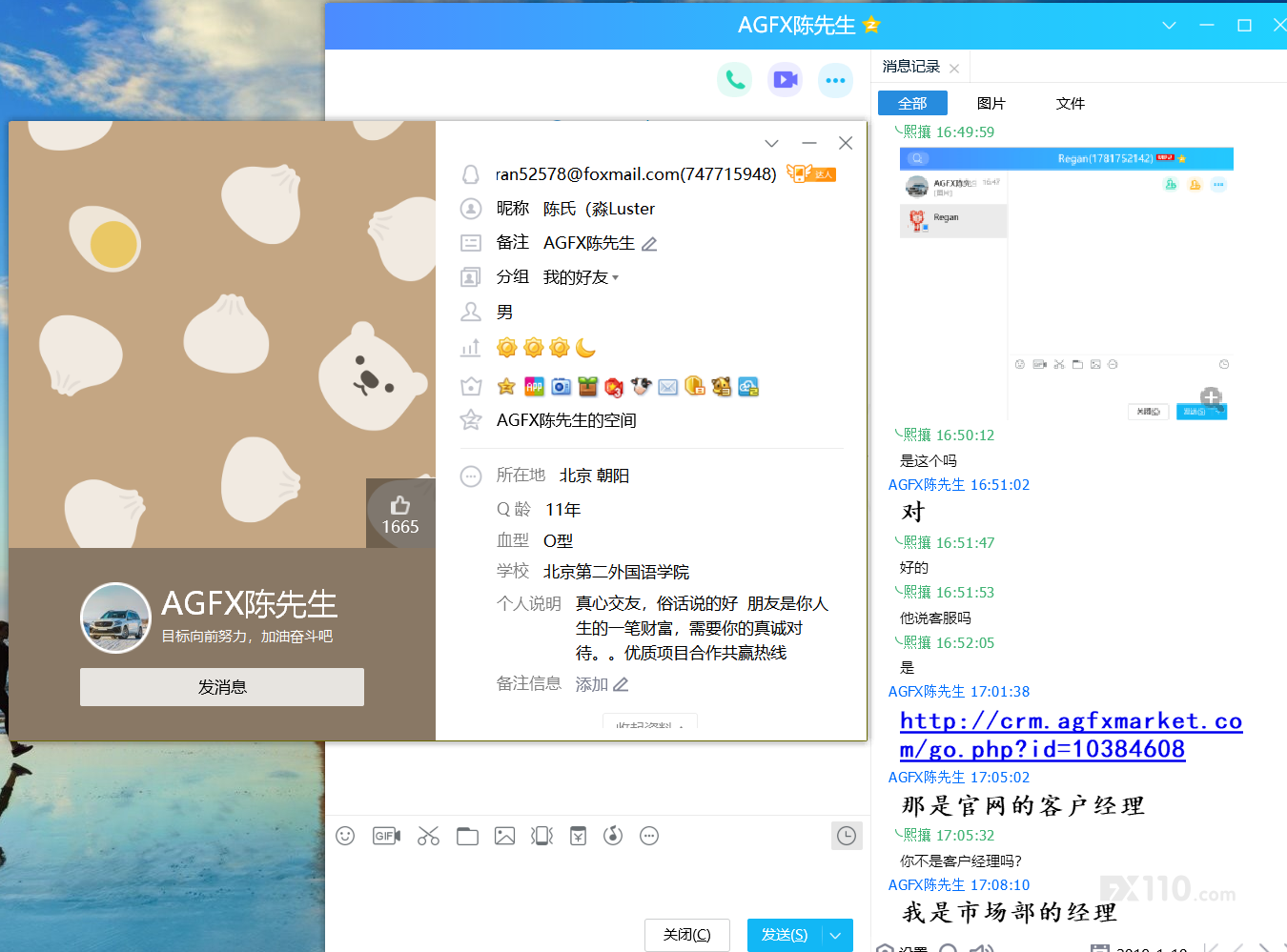Select the message 我是市场部的经理
Image resolution: width=1287 pixels, height=952 pixels.
click(1009, 913)
